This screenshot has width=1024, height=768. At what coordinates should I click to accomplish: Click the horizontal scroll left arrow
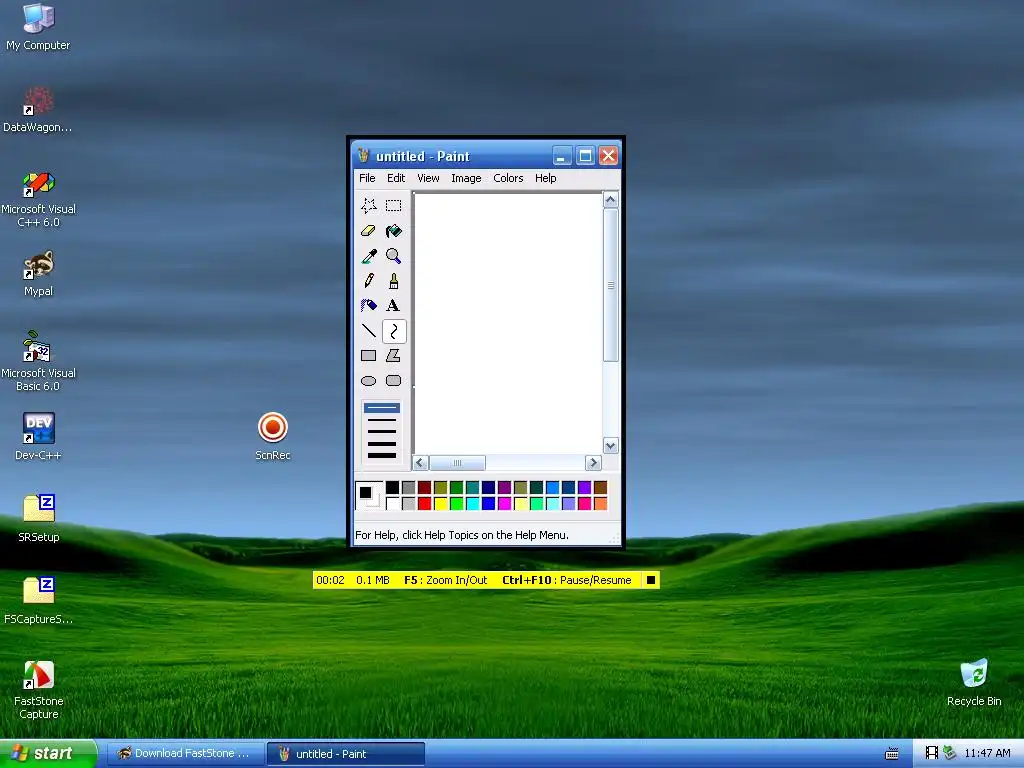(421, 463)
